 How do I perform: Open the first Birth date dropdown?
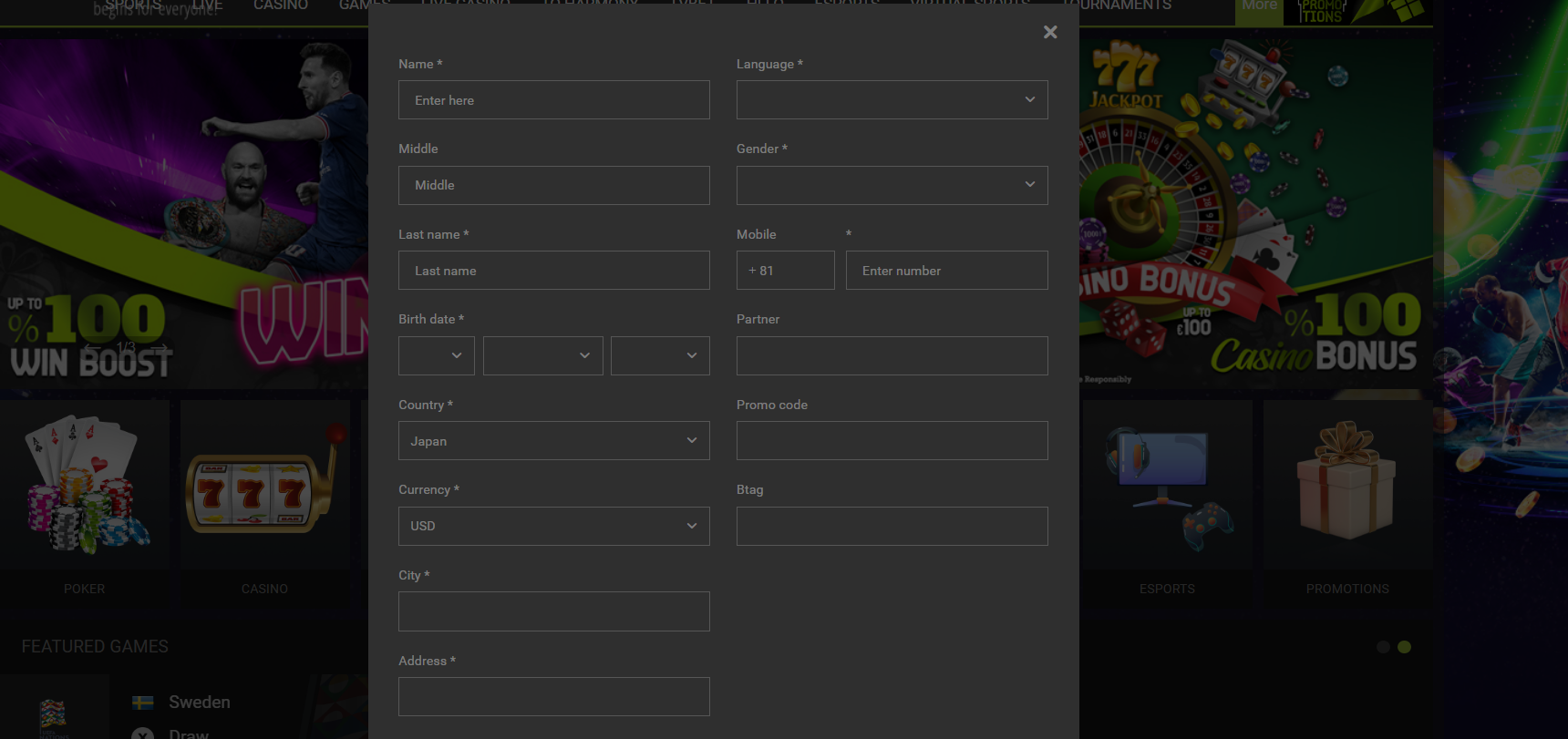pos(436,356)
